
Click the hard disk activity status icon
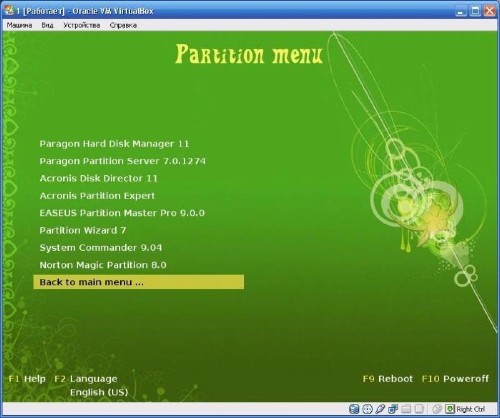tap(354, 409)
